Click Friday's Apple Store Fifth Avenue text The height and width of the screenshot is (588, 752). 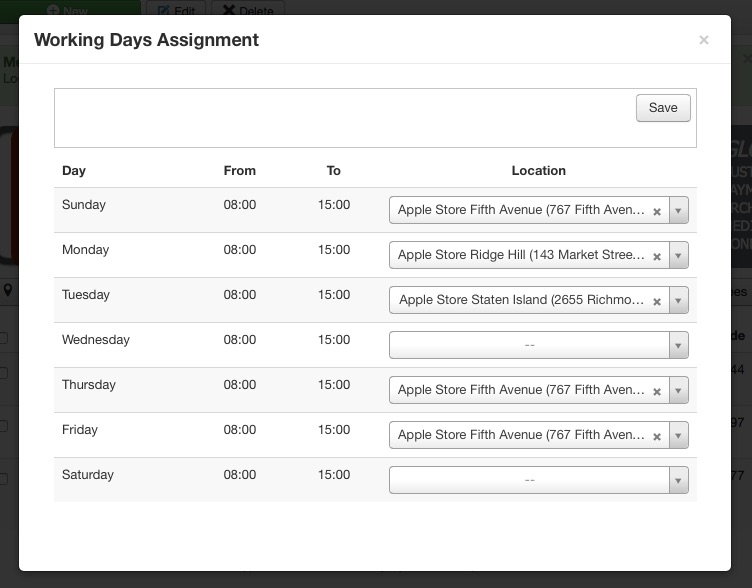521,435
